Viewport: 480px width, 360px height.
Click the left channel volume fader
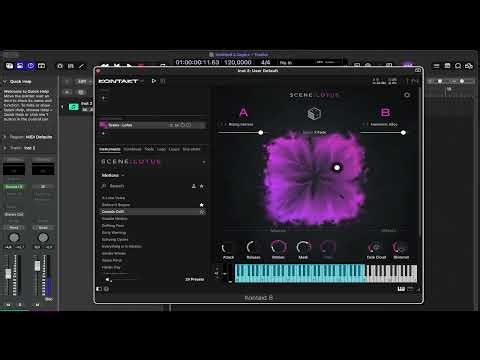(8, 274)
